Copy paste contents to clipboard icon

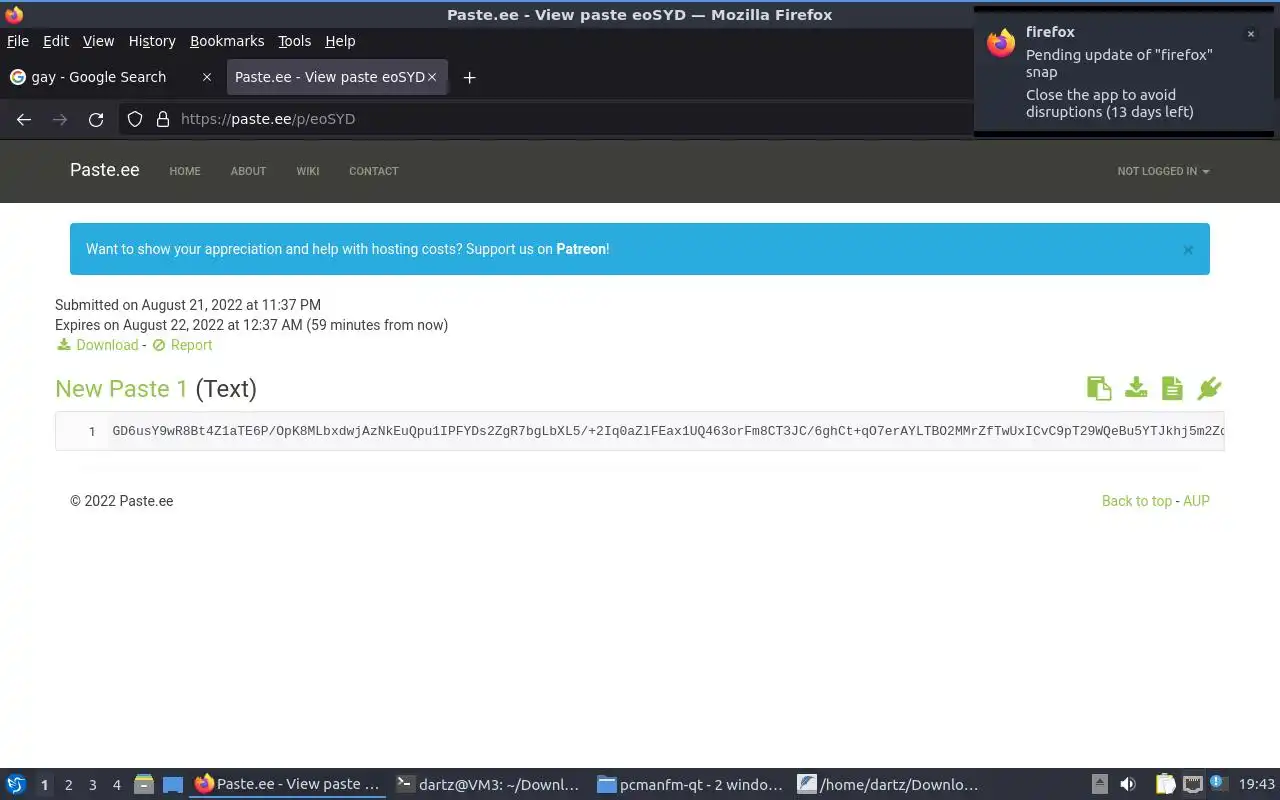[1099, 388]
